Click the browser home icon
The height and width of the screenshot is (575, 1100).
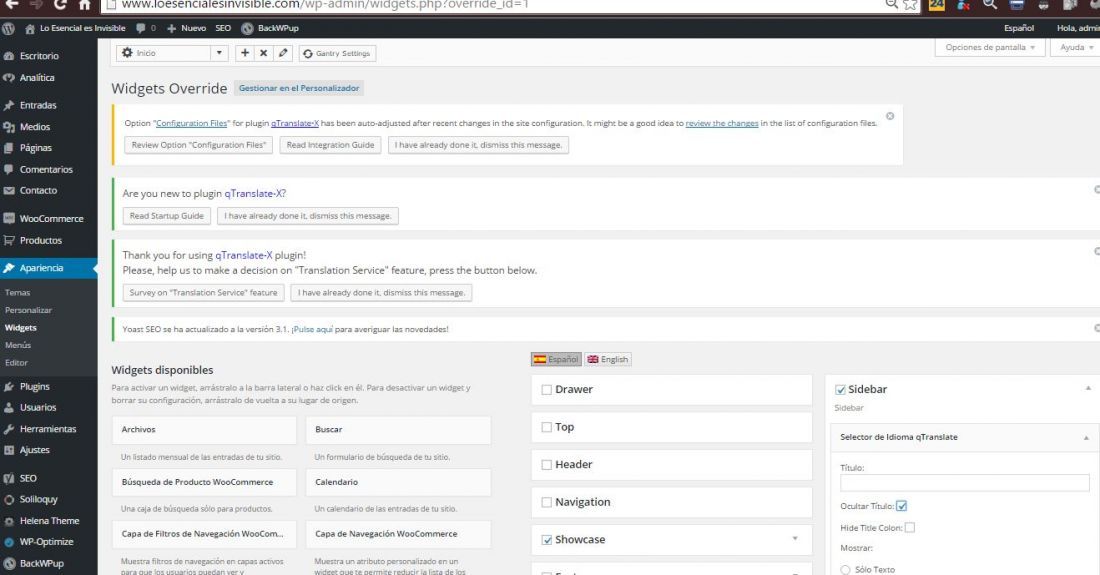pyautogui.click(x=85, y=5)
